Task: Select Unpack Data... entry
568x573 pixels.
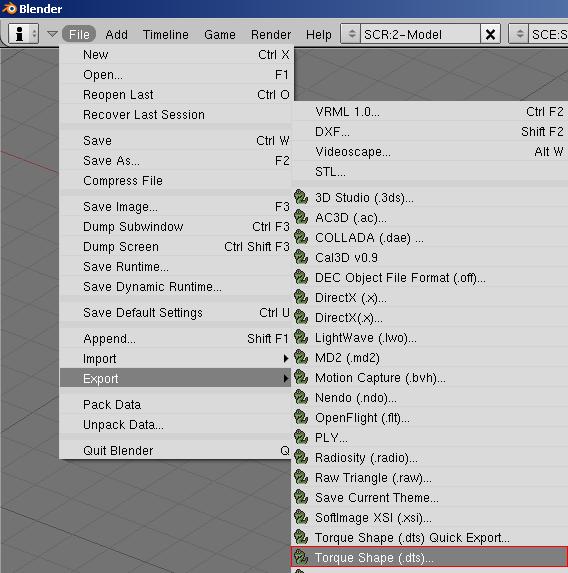Action: 175,424
